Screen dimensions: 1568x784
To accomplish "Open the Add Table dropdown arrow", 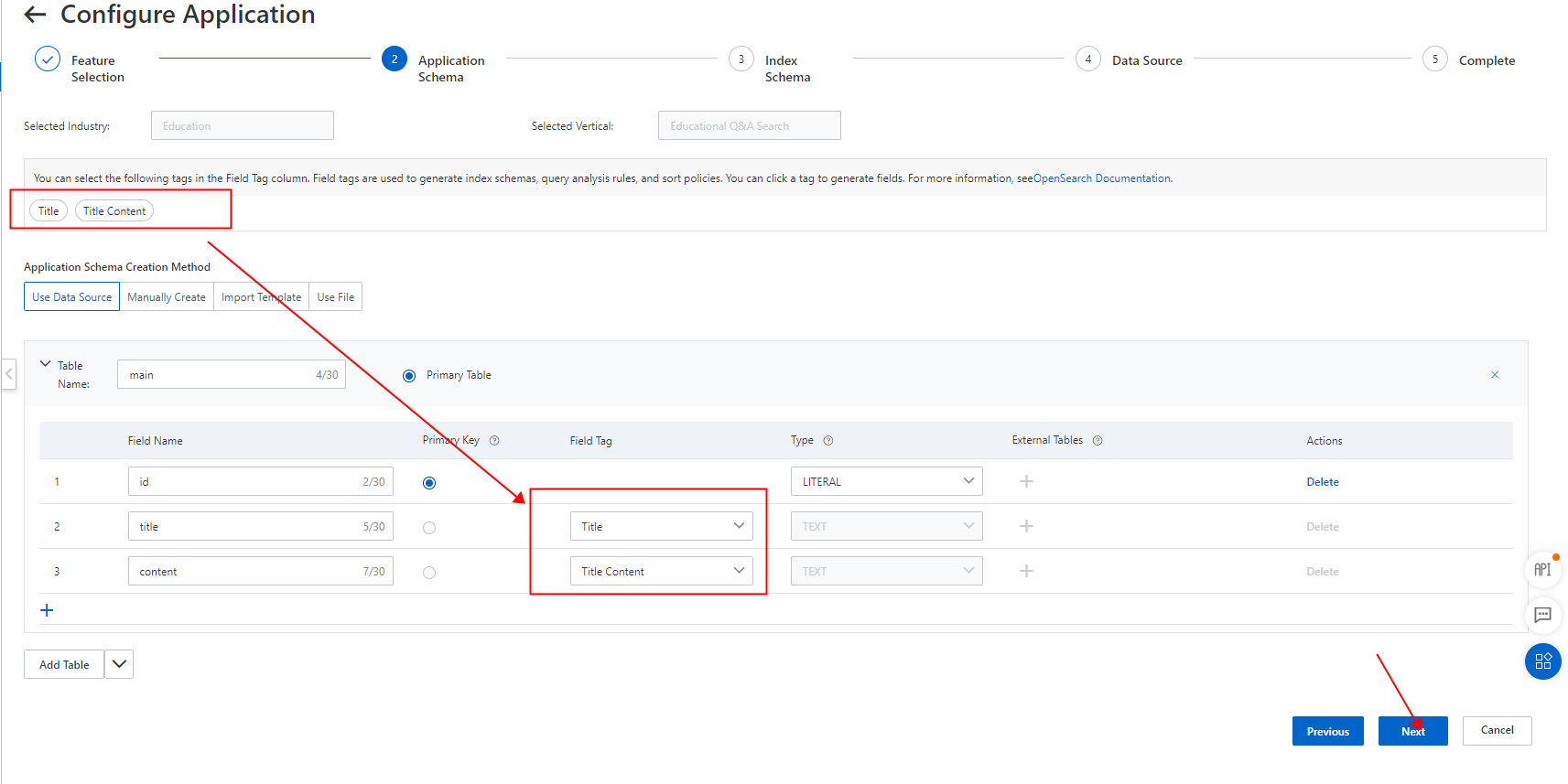I will pos(119,664).
